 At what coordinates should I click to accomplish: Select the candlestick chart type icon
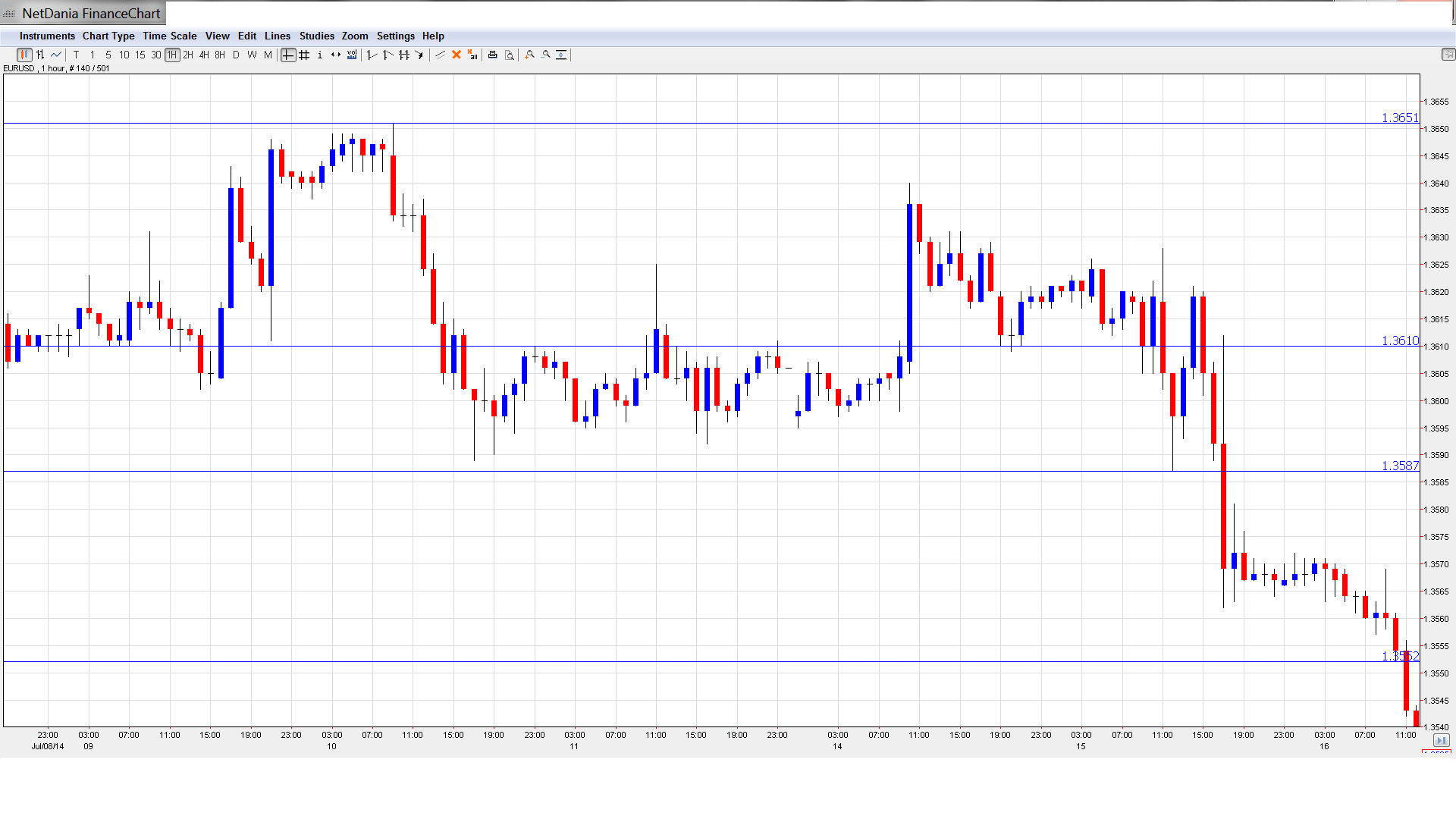tap(24, 55)
